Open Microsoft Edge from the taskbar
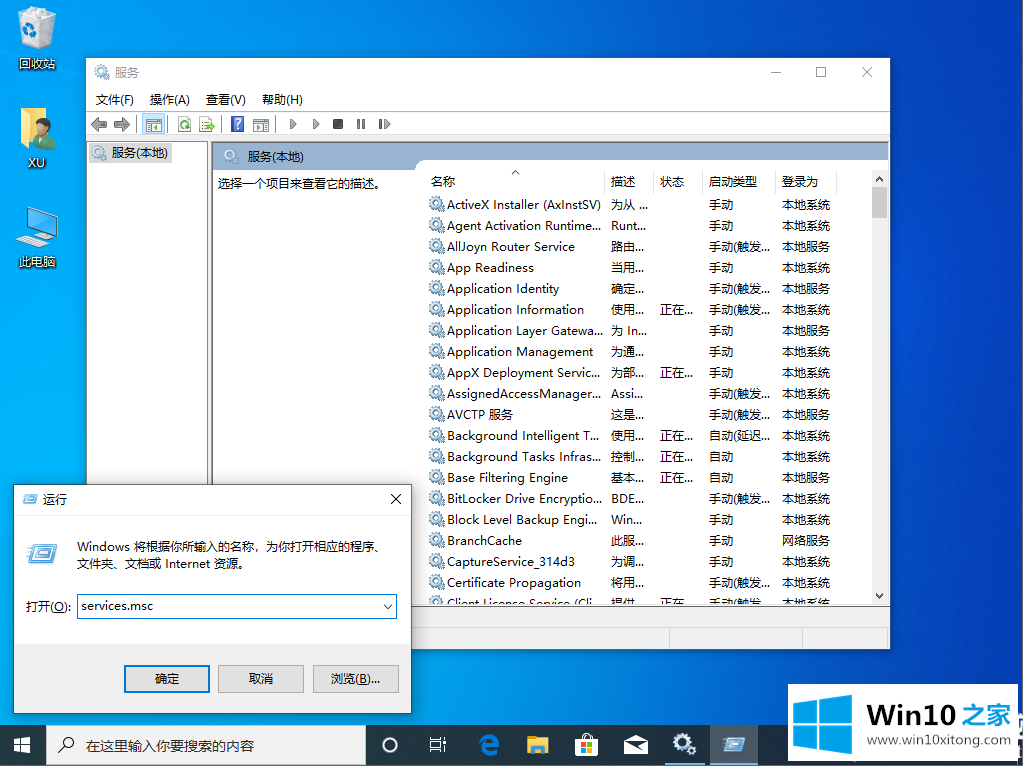Image resolution: width=1023 pixels, height=766 pixels. pos(489,745)
